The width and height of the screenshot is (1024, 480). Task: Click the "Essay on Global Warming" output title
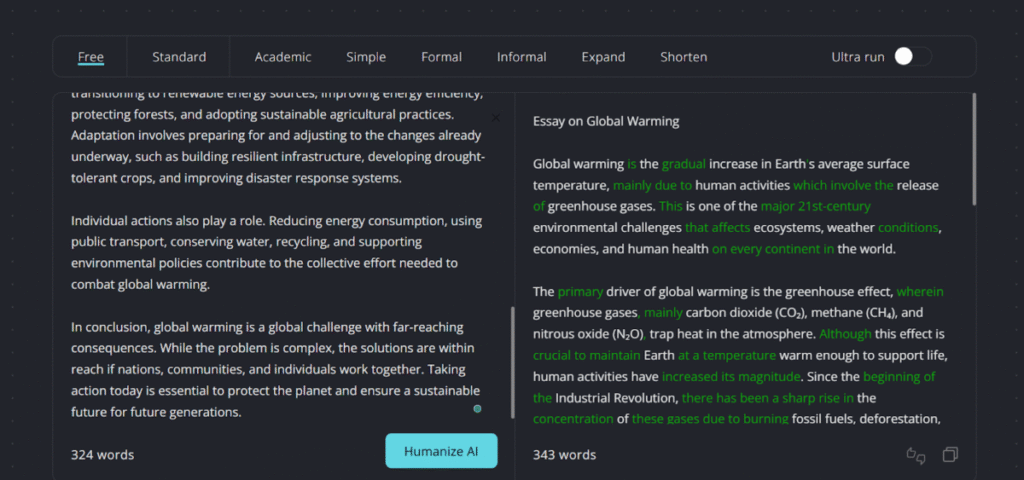pos(606,121)
